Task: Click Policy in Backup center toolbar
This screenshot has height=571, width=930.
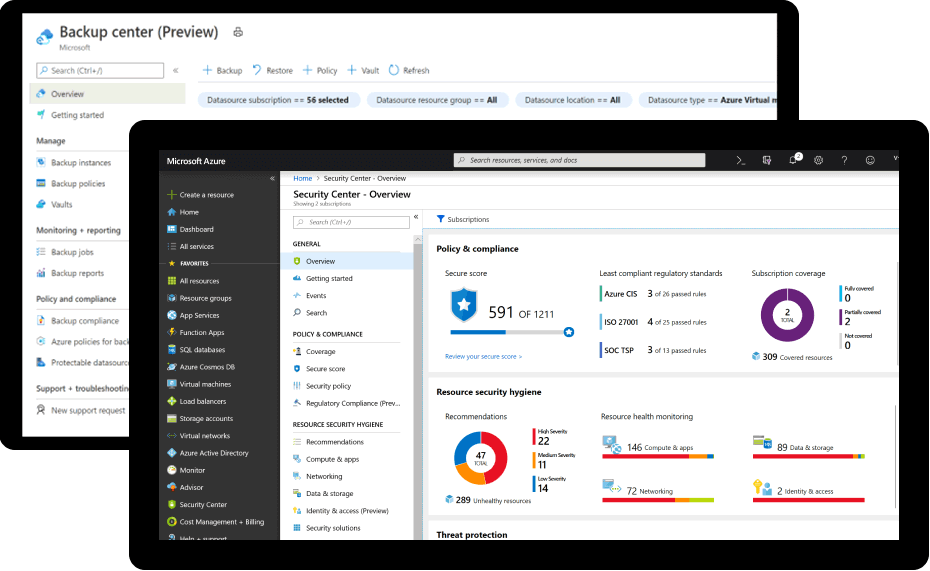Action: coord(320,70)
